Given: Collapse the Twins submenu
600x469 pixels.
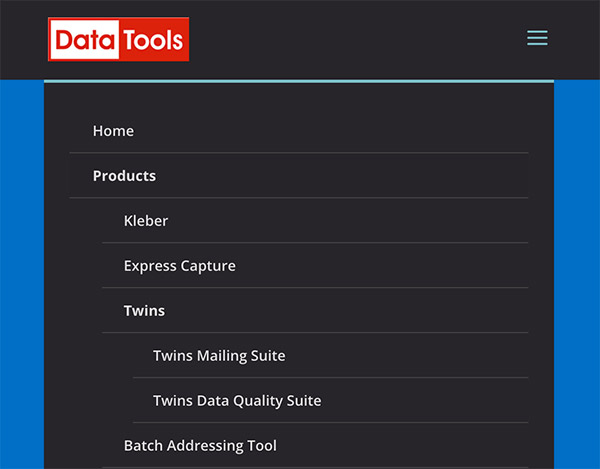Looking at the screenshot, I should click(144, 311).
